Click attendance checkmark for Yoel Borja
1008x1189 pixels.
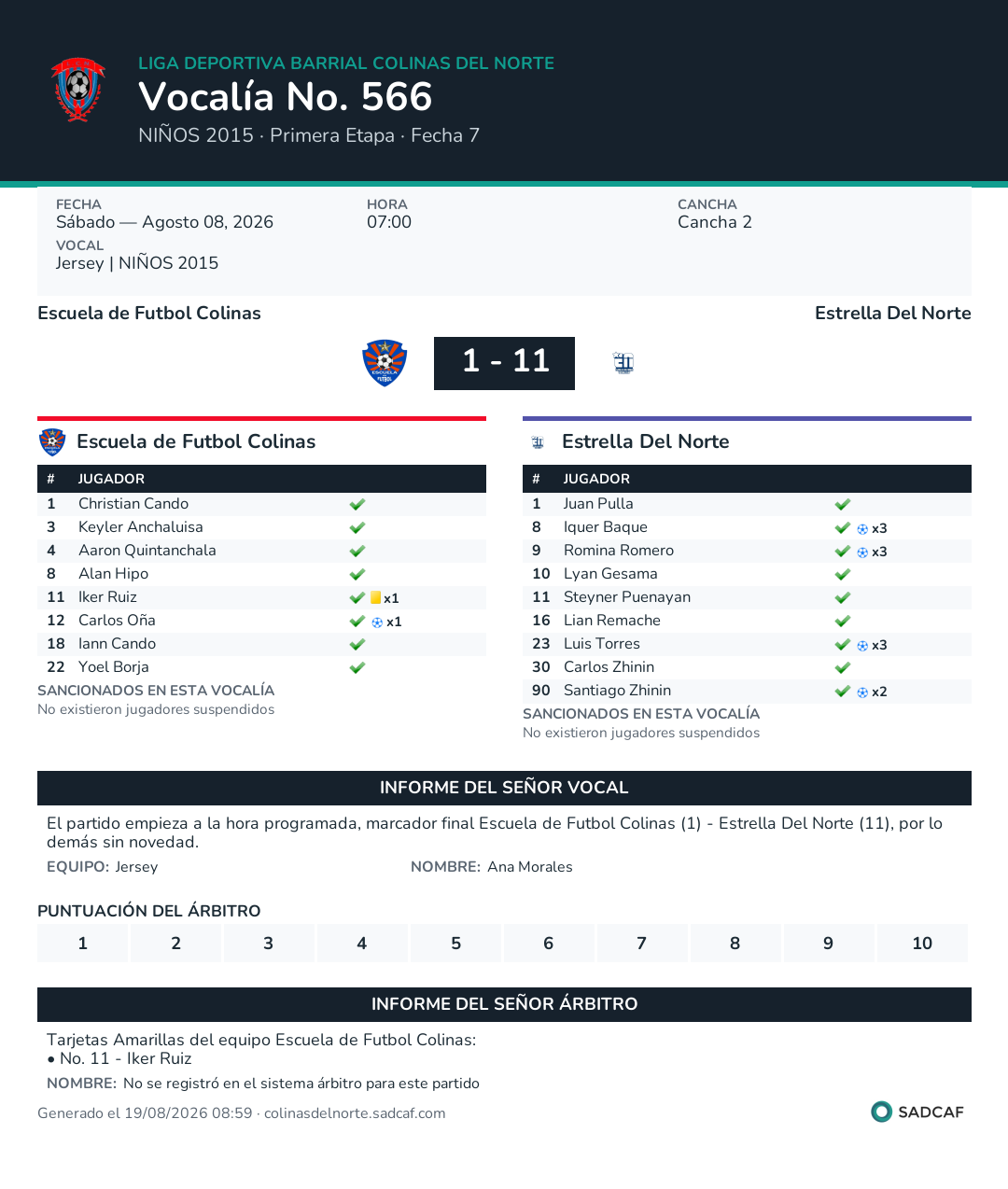(357, 667)
